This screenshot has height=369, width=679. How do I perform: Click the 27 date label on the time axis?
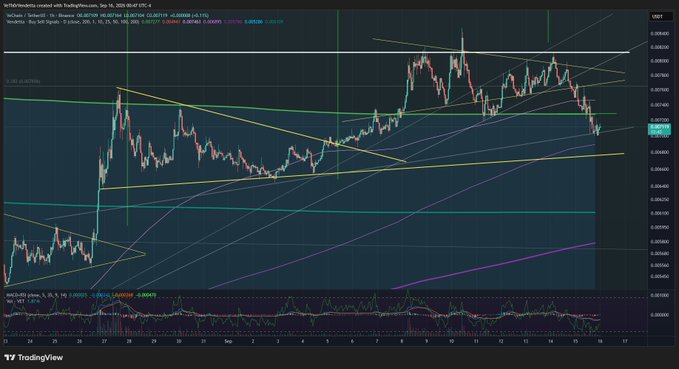[x=104, y=341]
